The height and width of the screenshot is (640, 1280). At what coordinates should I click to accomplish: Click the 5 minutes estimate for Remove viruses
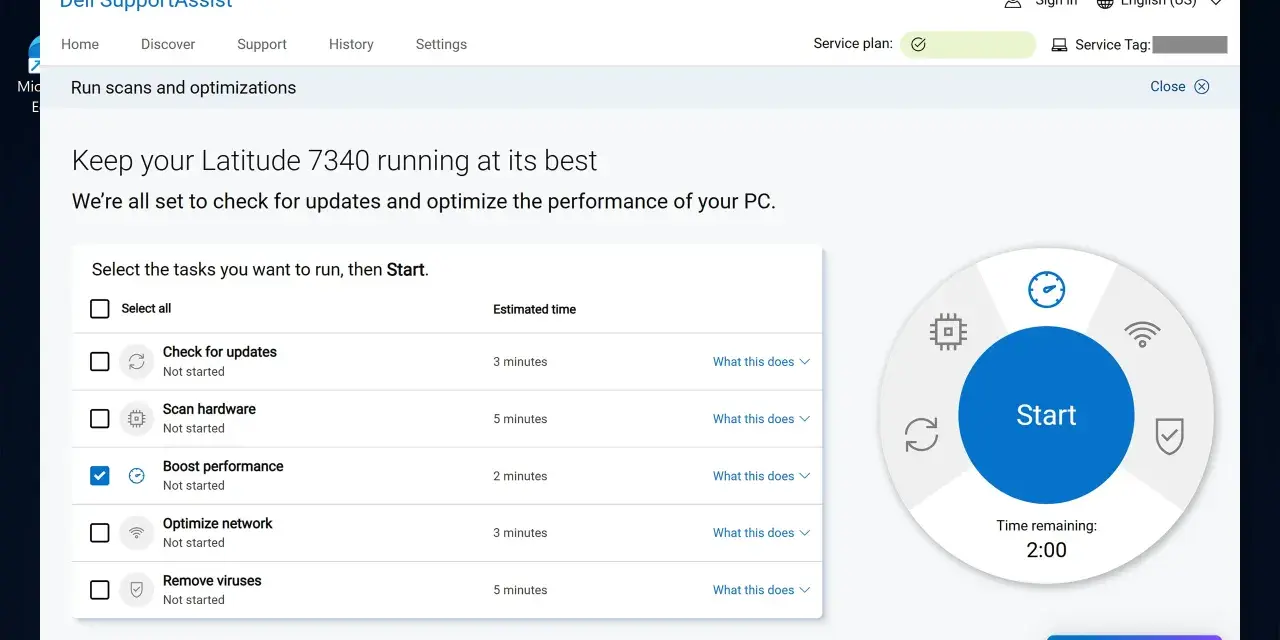(520, 590)
